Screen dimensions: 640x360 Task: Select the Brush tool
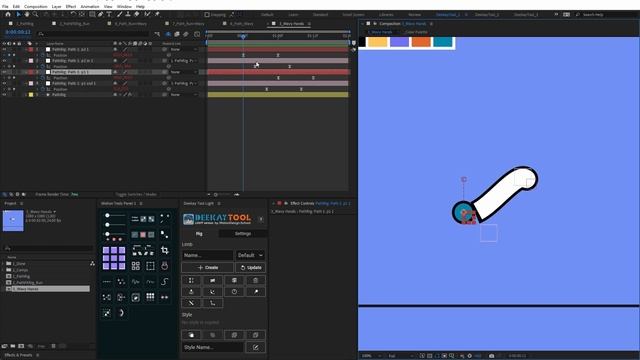[x=120, y=14]
